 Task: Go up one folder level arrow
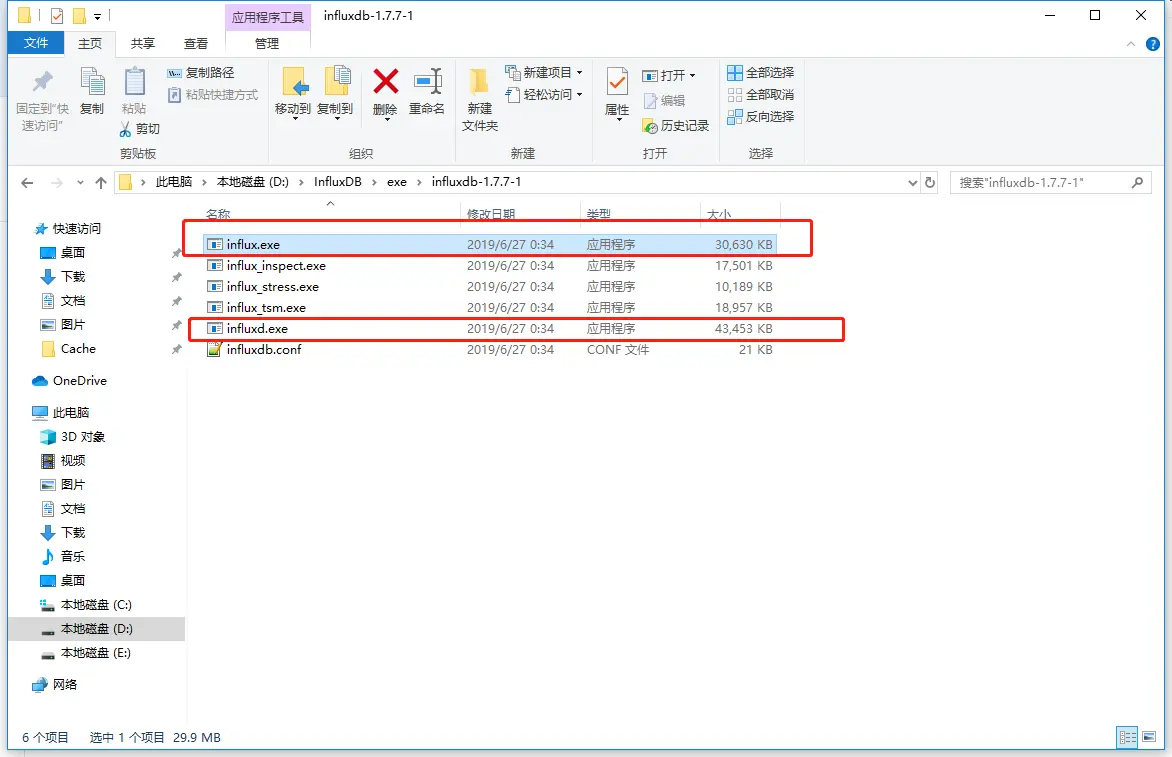pyautogui.click(x=101, y=182)
